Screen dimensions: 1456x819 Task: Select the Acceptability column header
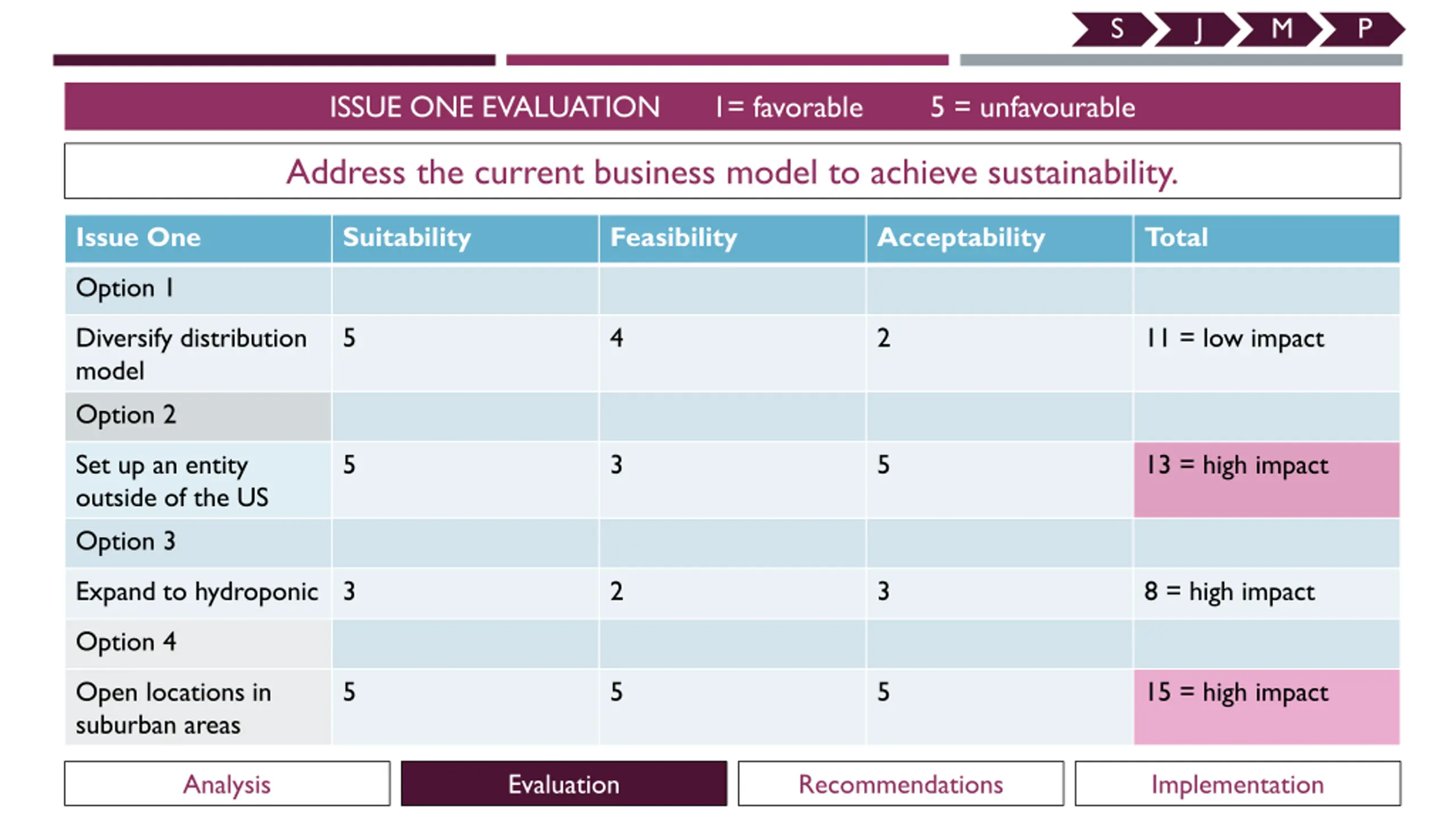999,238
